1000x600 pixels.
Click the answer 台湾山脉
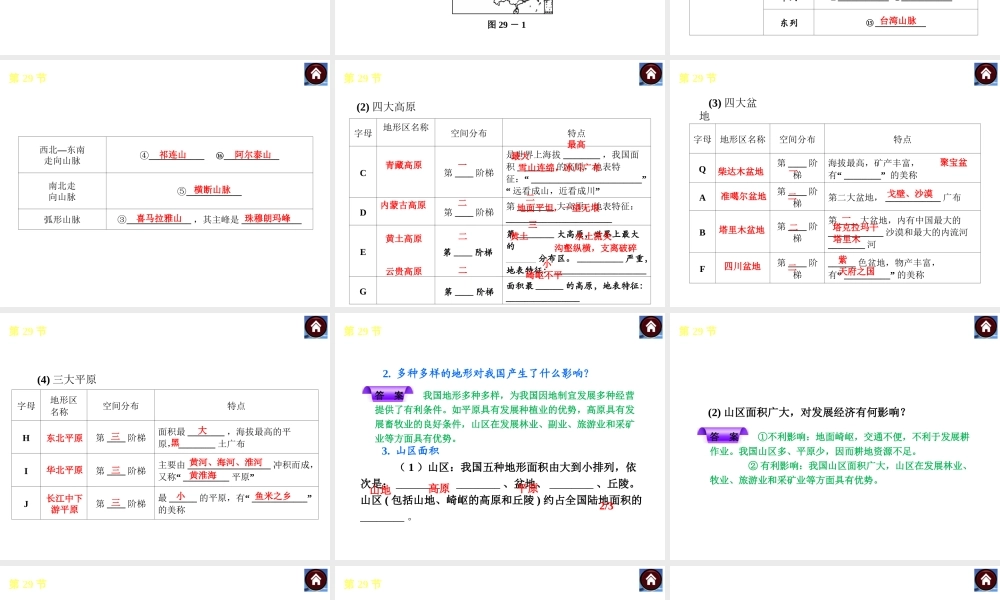pyautogui.click(x=898, y=21)
